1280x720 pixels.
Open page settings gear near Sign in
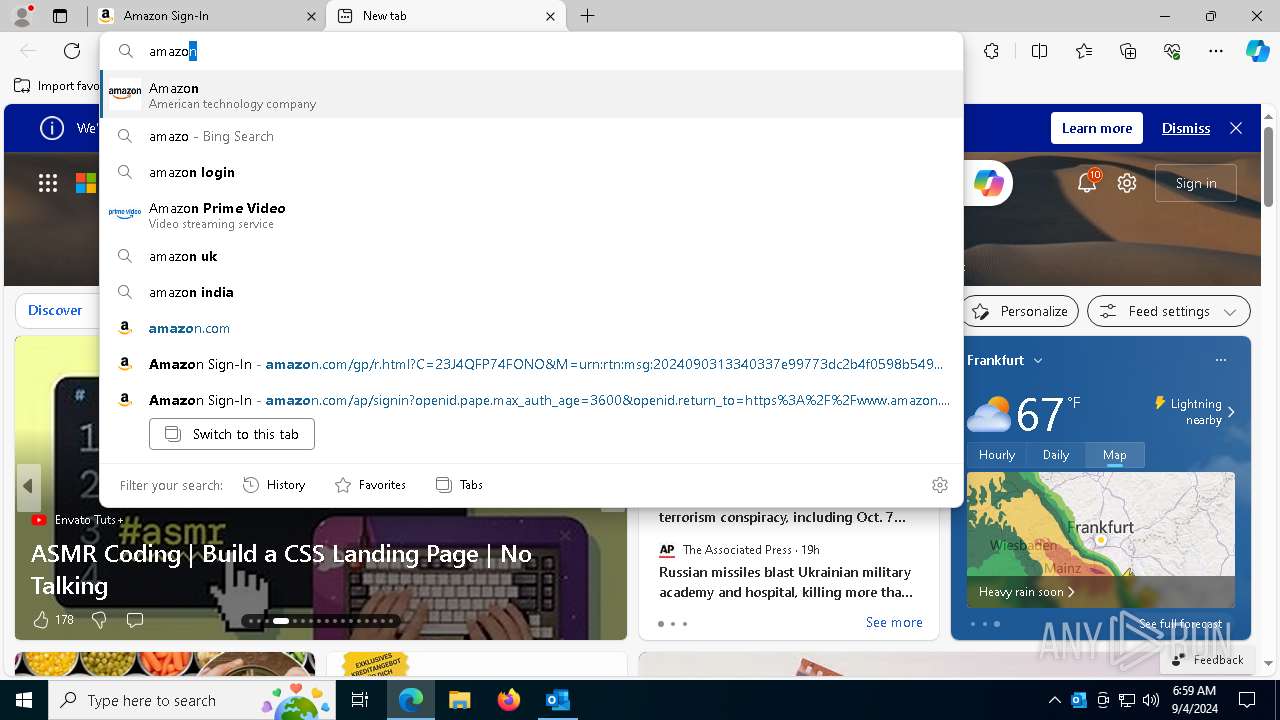tap(1127, 183)
